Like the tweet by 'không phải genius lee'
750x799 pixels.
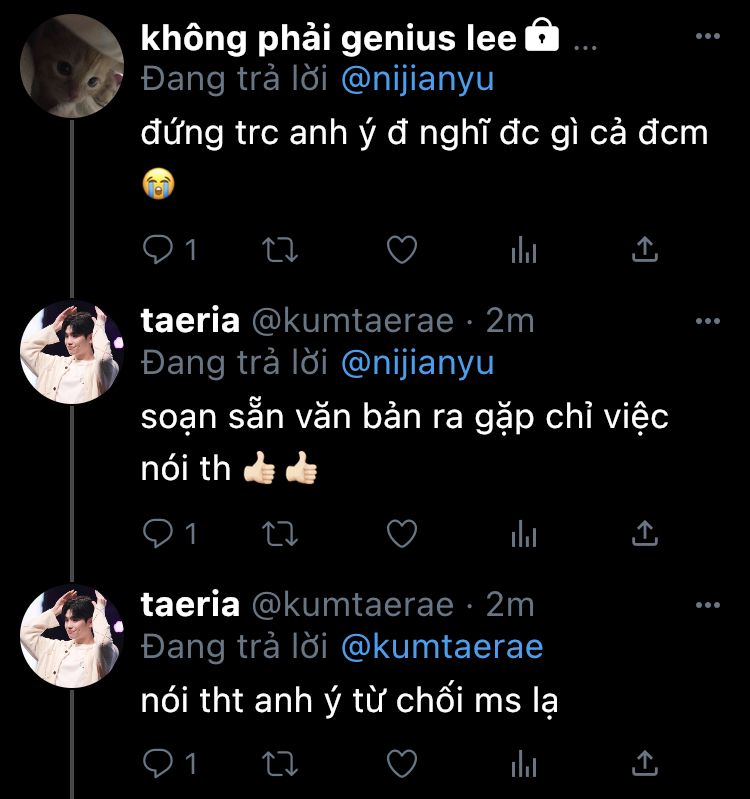[401, 249]
